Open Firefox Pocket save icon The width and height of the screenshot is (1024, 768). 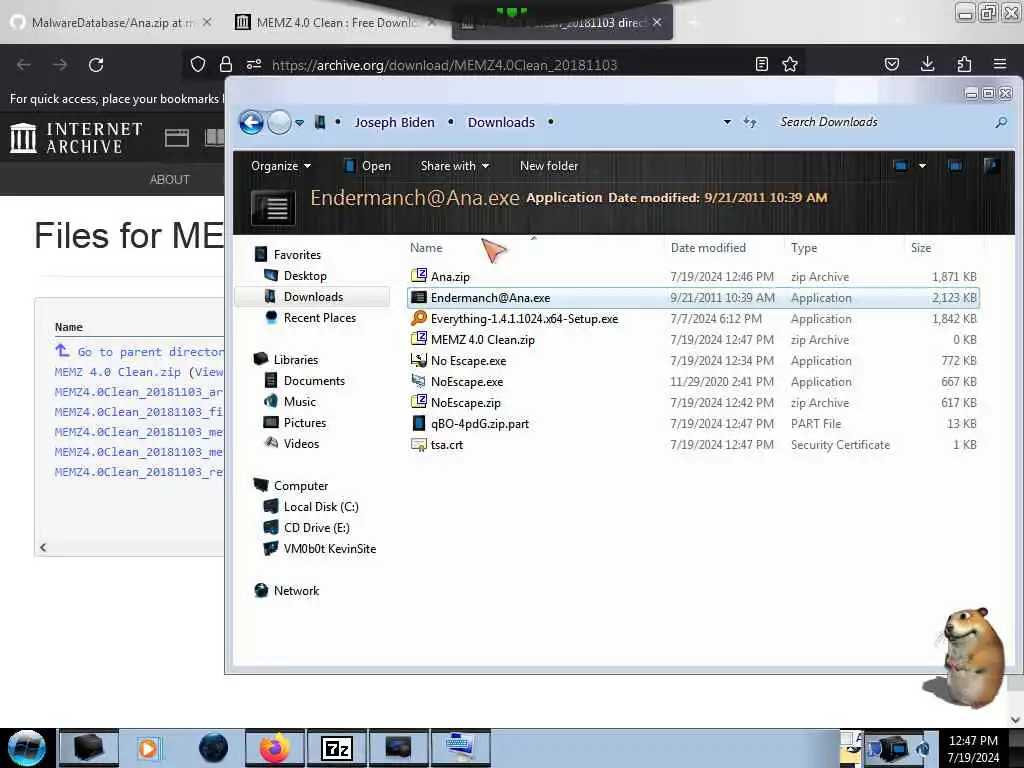pyautogui.click(x=892, y=64)
